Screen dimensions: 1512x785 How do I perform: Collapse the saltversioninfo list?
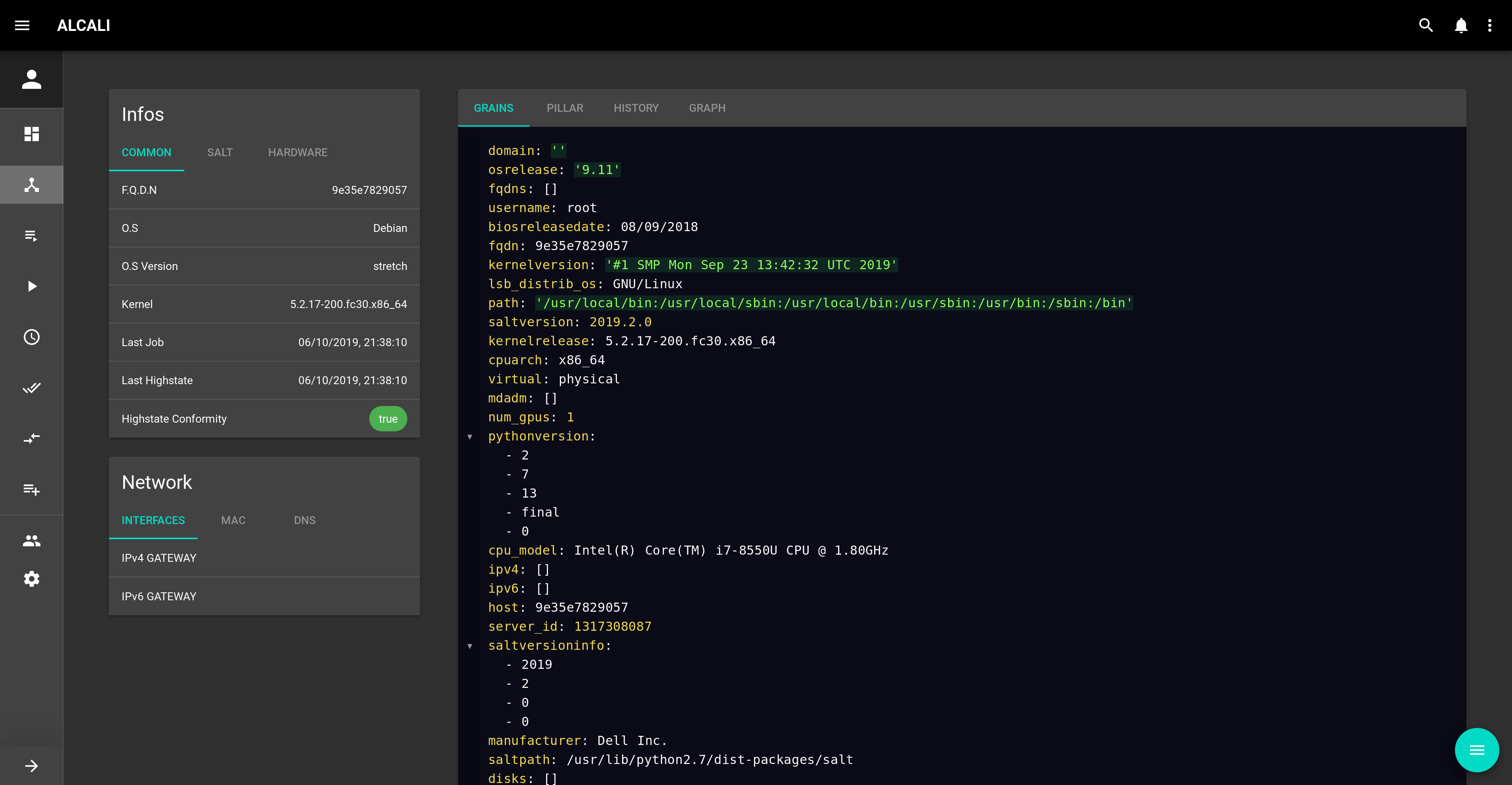point(470,646)
